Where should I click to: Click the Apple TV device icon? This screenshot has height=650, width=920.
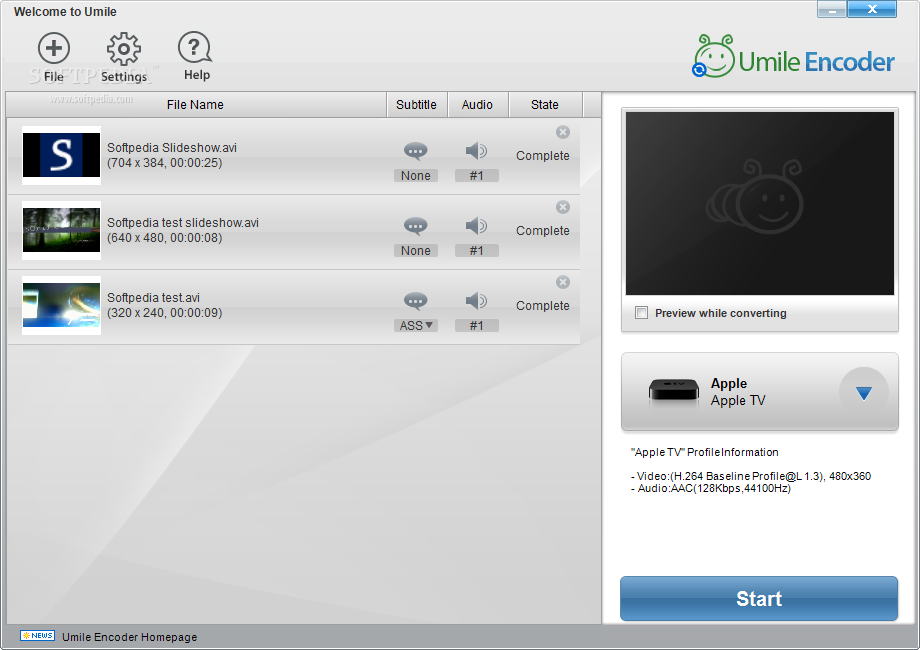[x=674, y=391]
